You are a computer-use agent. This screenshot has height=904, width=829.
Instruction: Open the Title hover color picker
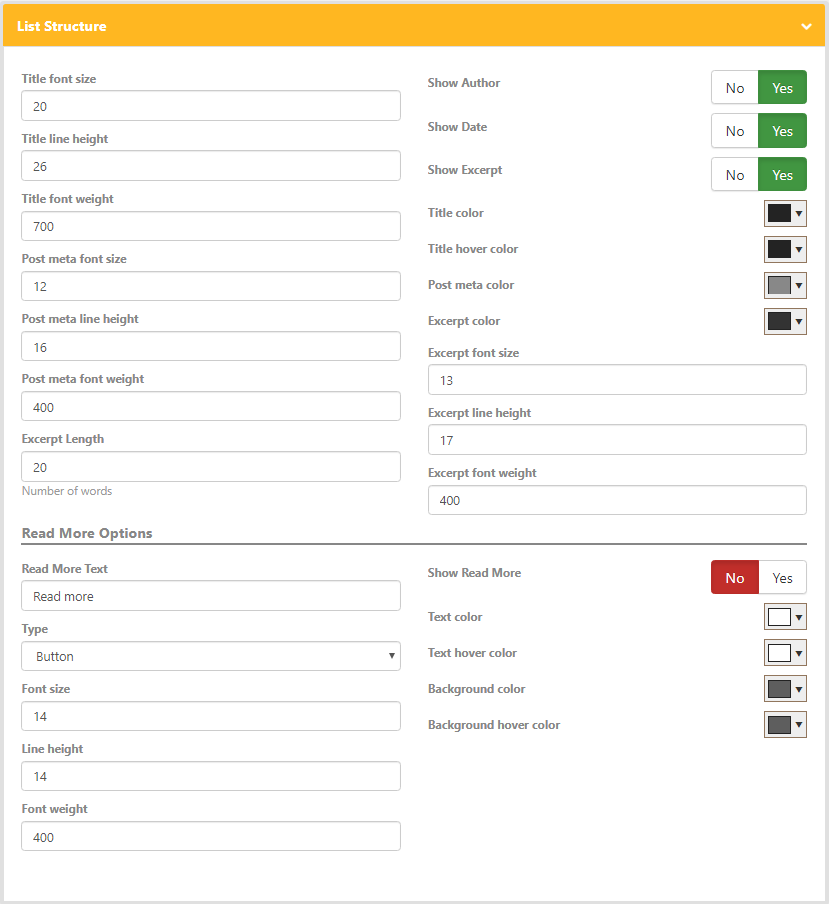785,250
